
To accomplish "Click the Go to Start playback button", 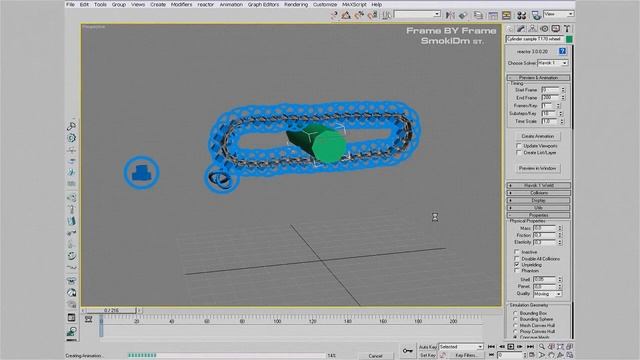I will click(491, 347).
